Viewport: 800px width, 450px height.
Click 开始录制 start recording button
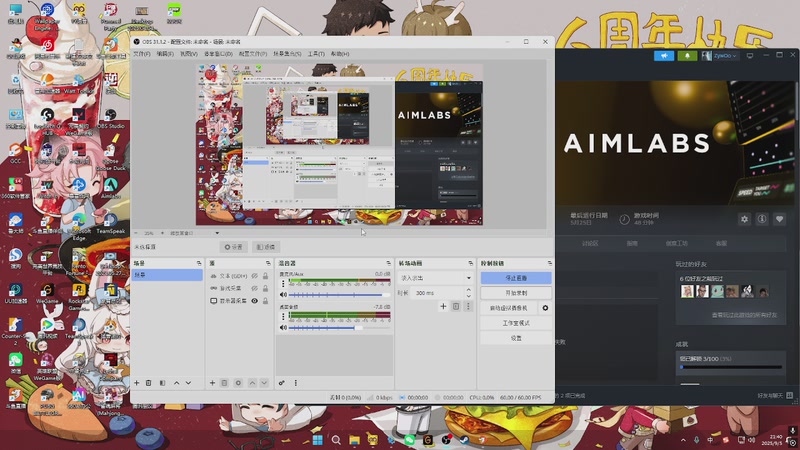pyautogui.click(x=516, y=293)
